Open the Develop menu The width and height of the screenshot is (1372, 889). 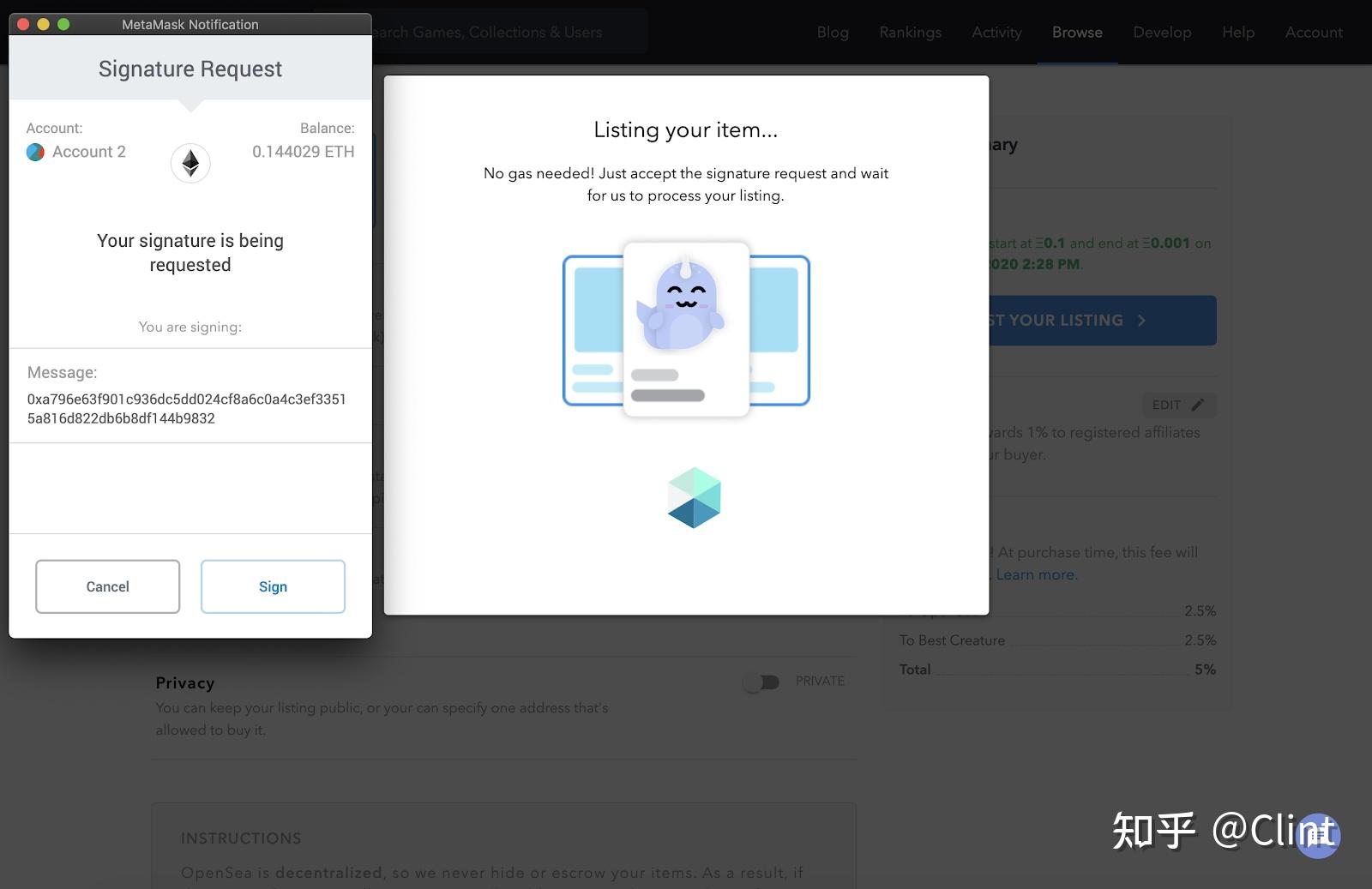coord(1162,32)
